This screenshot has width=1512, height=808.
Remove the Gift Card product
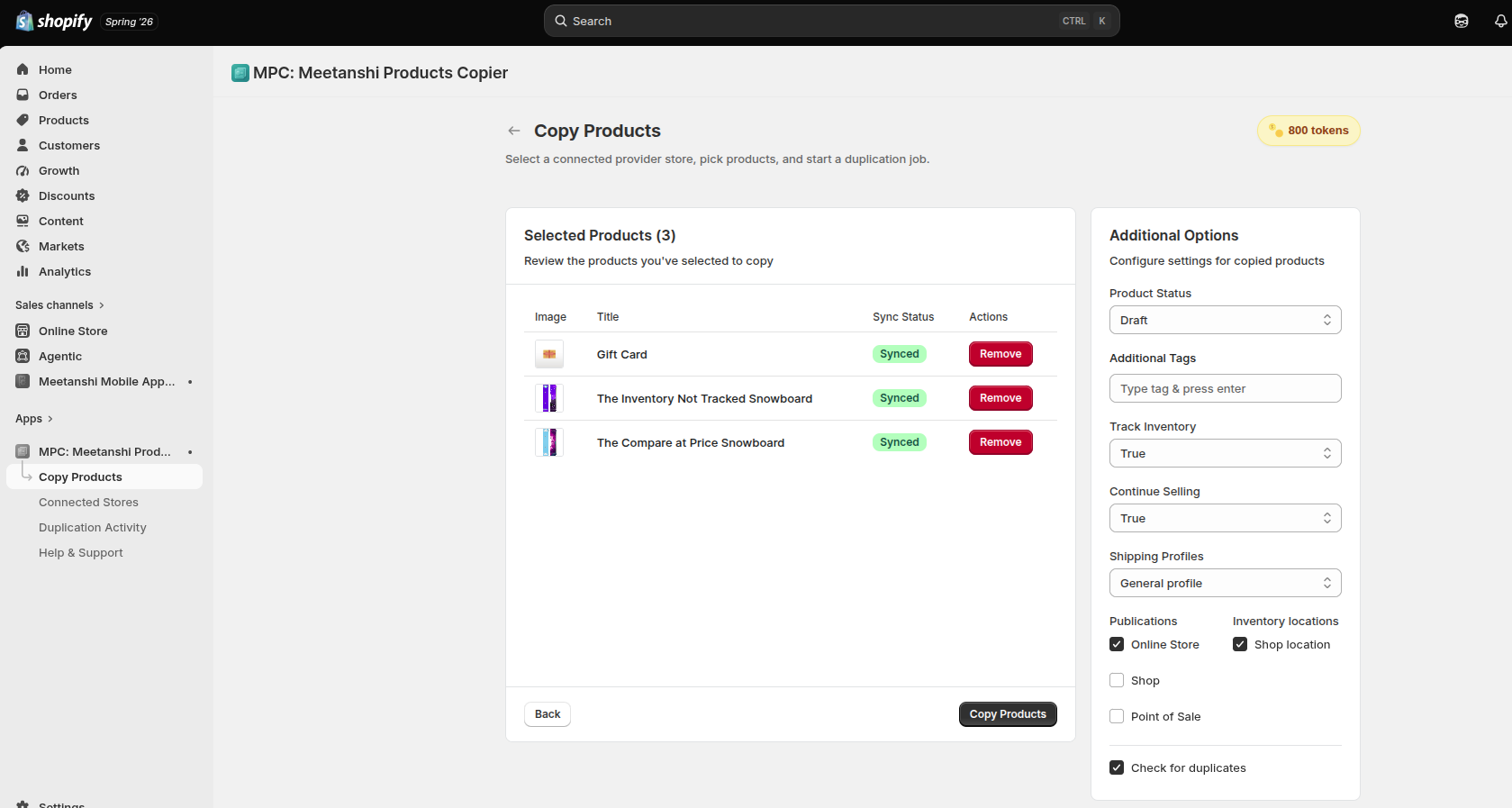[x=1000, y=354]
